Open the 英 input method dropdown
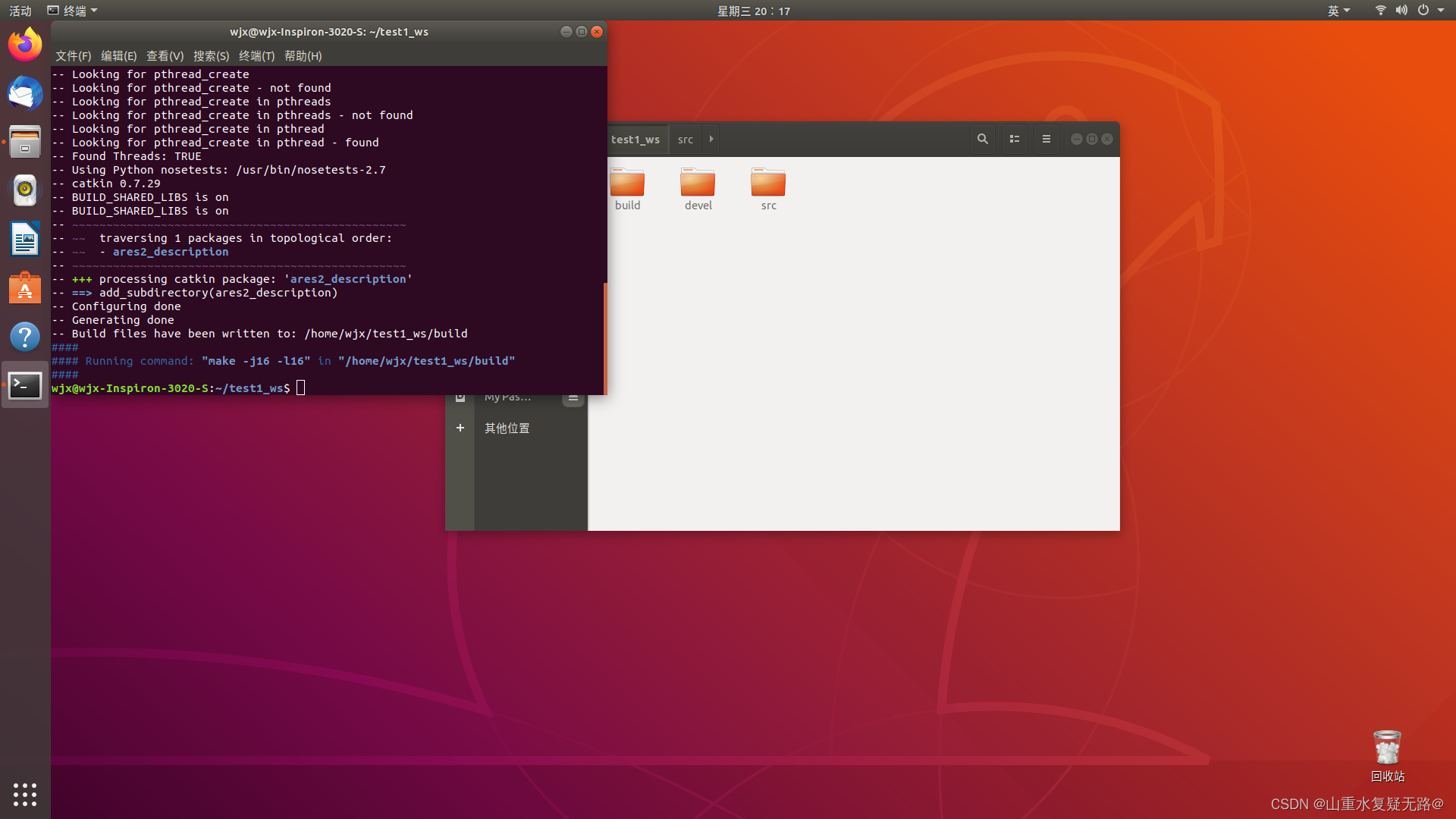The image size is (1456, 819). (x=1338, y=11)
